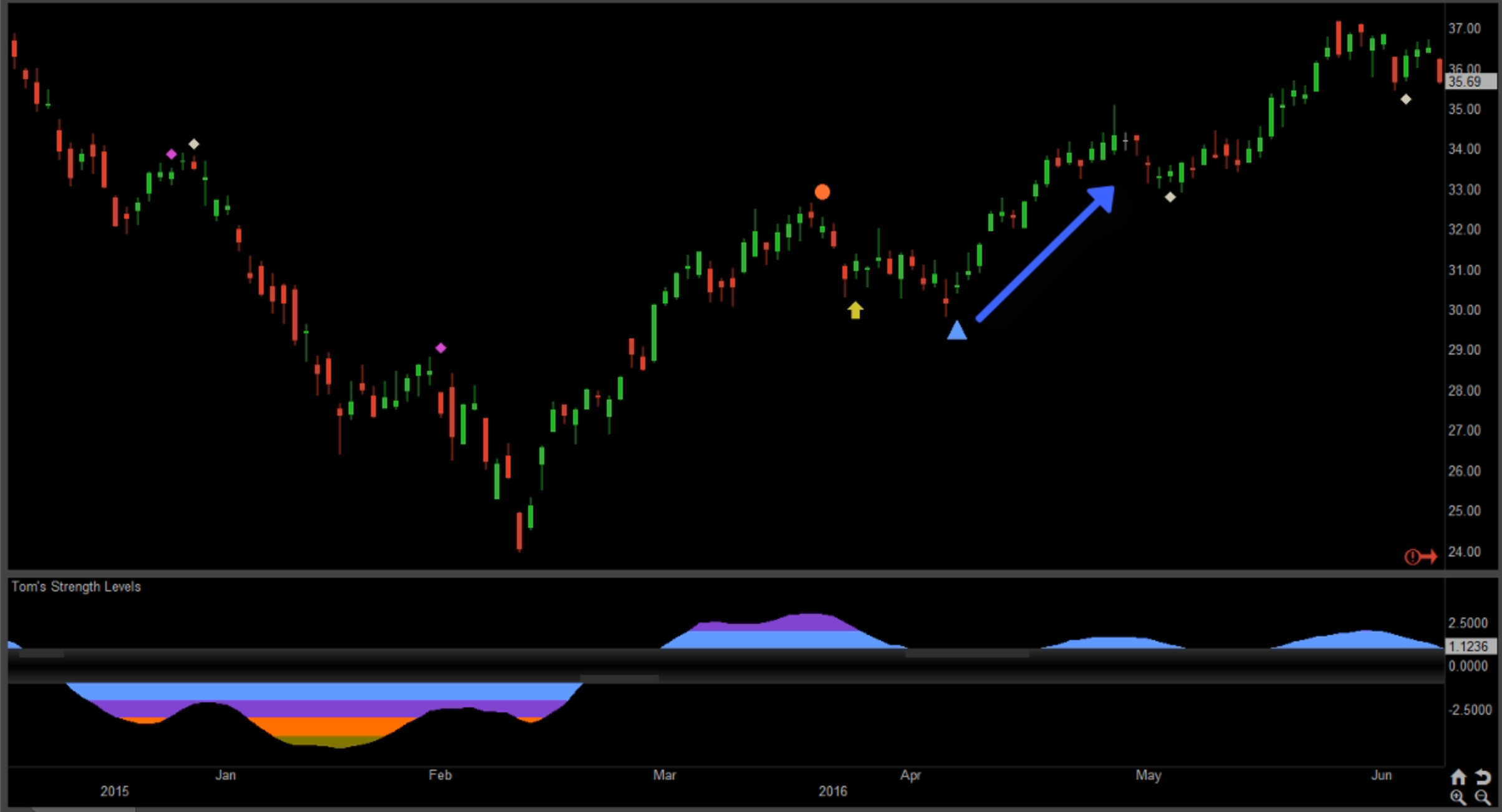
Task: Click the Mar label on the time axis
Action: (x=664, y=775)
